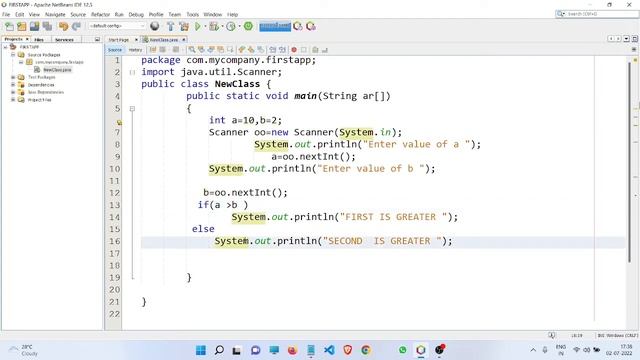Click the yellow error stripe marker at top
Screen dimensions: 640x360
636,60
